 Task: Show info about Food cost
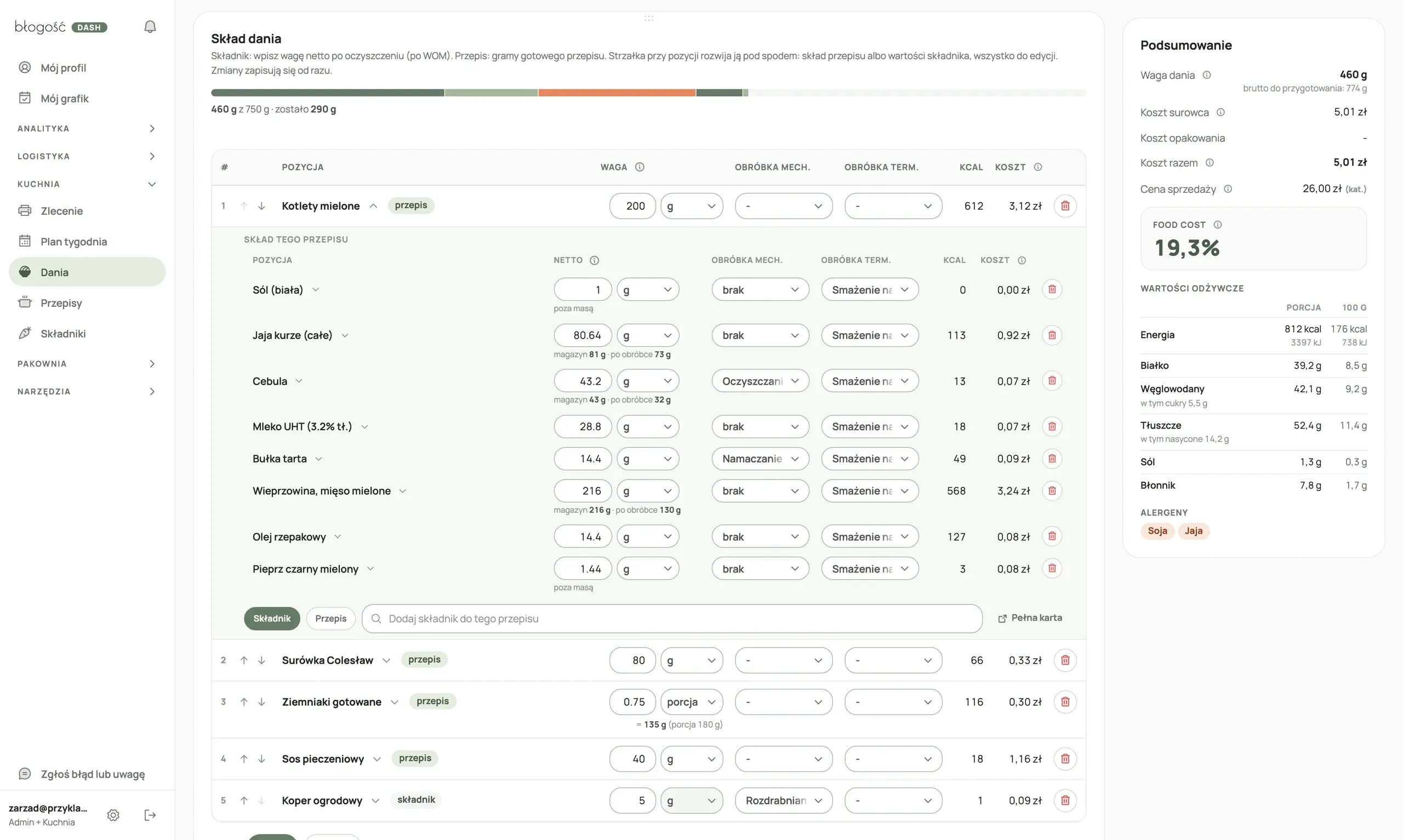tap(1218, 225)
